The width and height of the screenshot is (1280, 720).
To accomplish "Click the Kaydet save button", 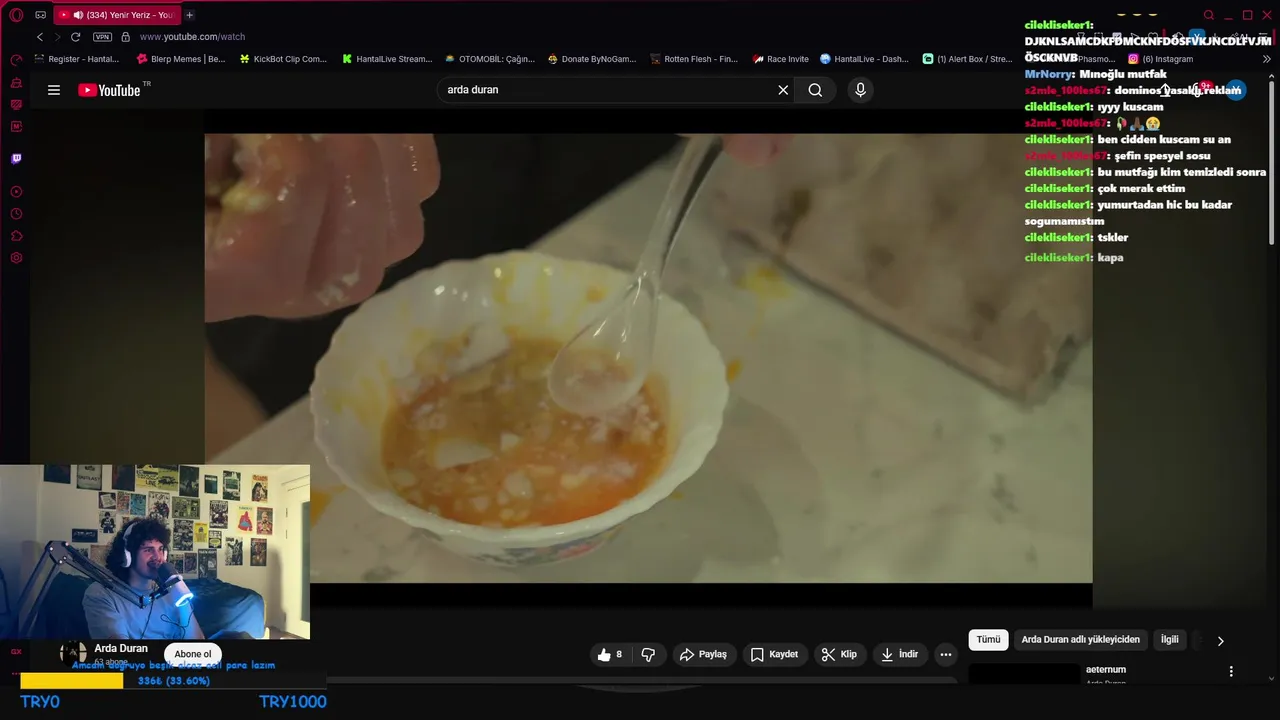I will click(x=774, y=655).
